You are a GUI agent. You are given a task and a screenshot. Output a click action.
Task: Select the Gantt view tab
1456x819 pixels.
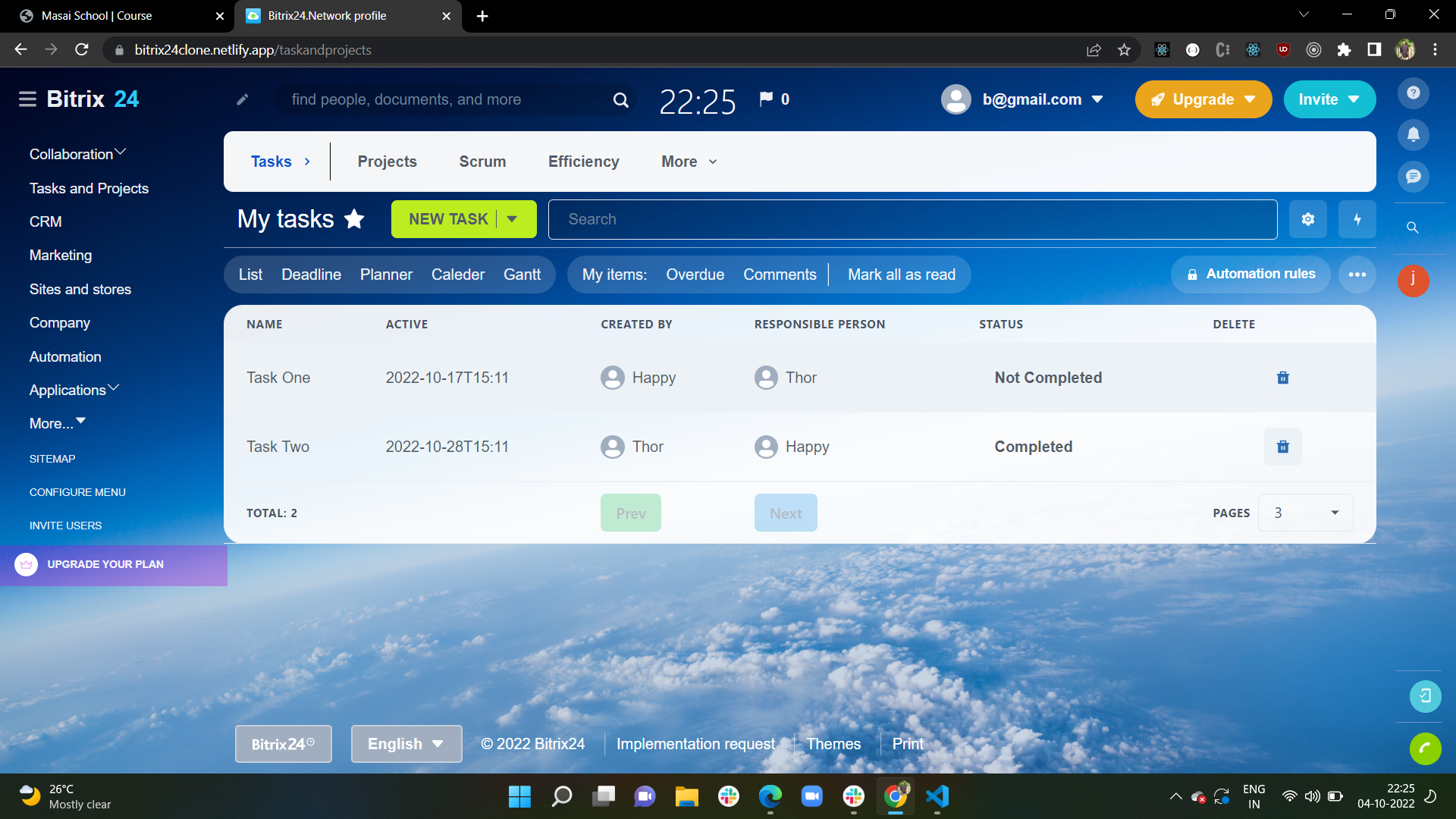522,275
